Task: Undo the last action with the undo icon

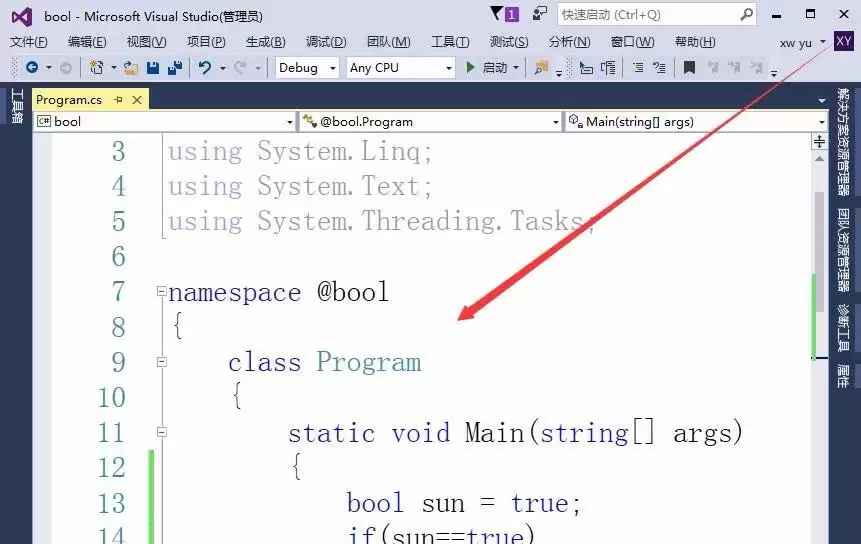Action: click(205, 68)
